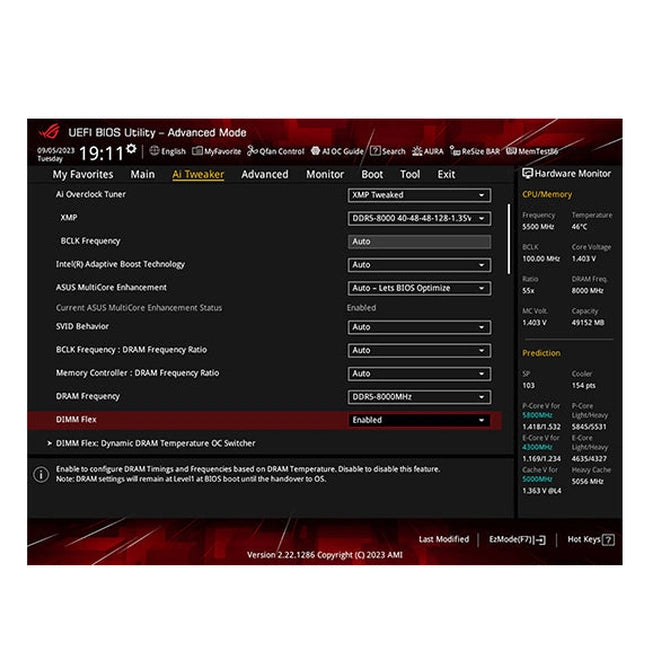The image size is (650, 650).
Task: Switch to the Main tab
Action: [143, 174]
